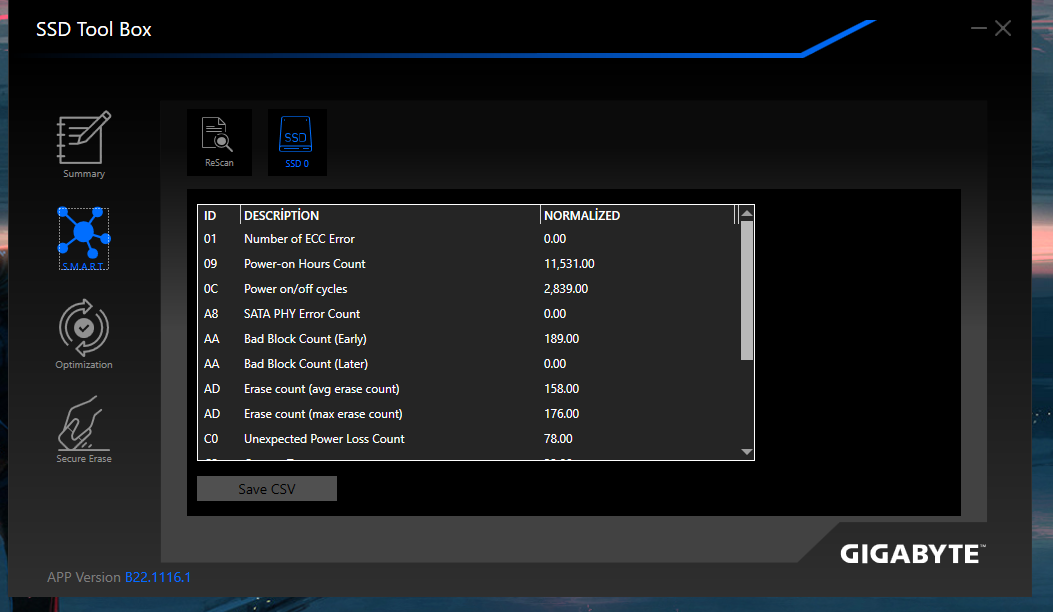
Task: Select Erase count (avg erase count) row
Action: 468,389
